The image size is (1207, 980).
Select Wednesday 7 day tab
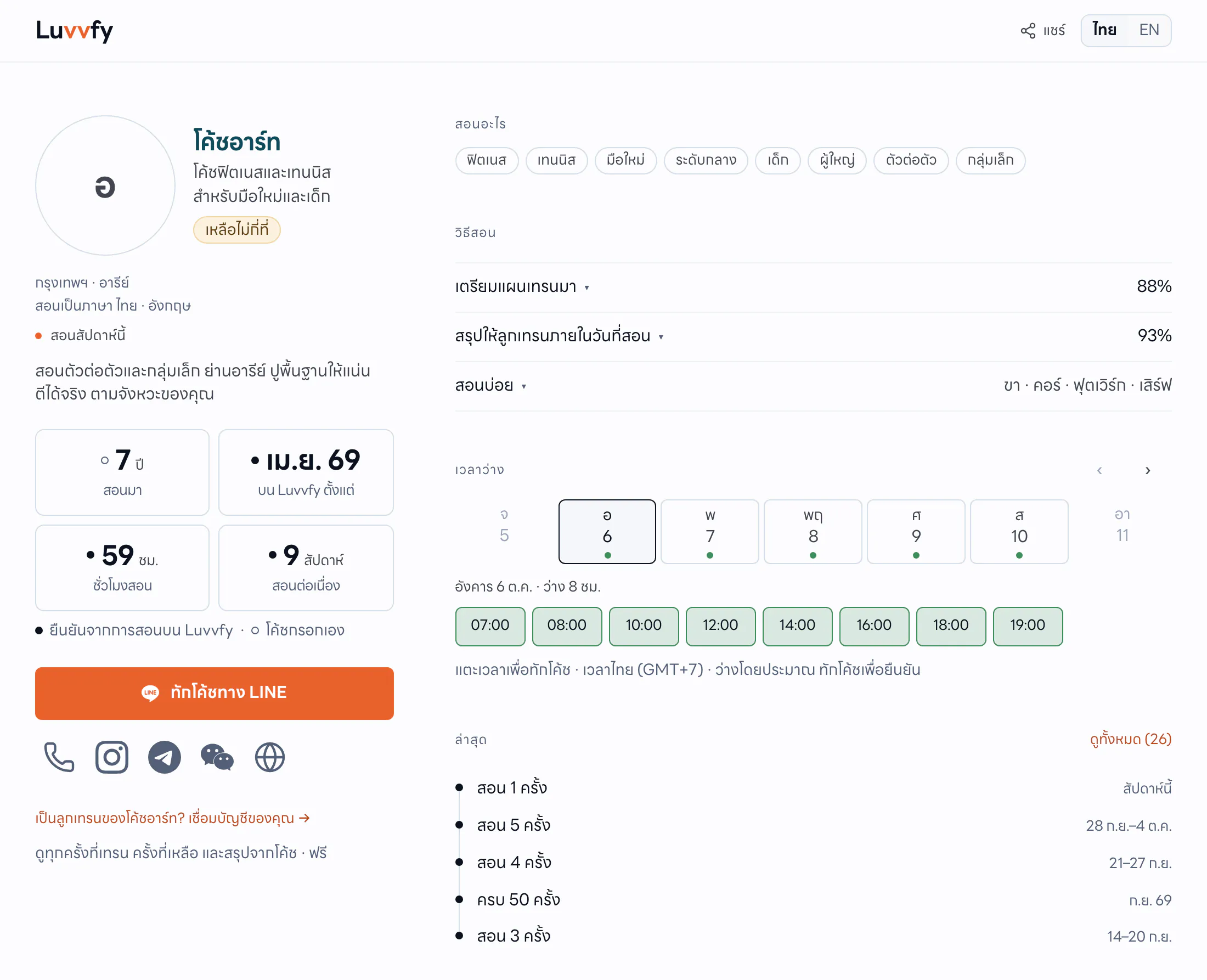click(710, 531)
